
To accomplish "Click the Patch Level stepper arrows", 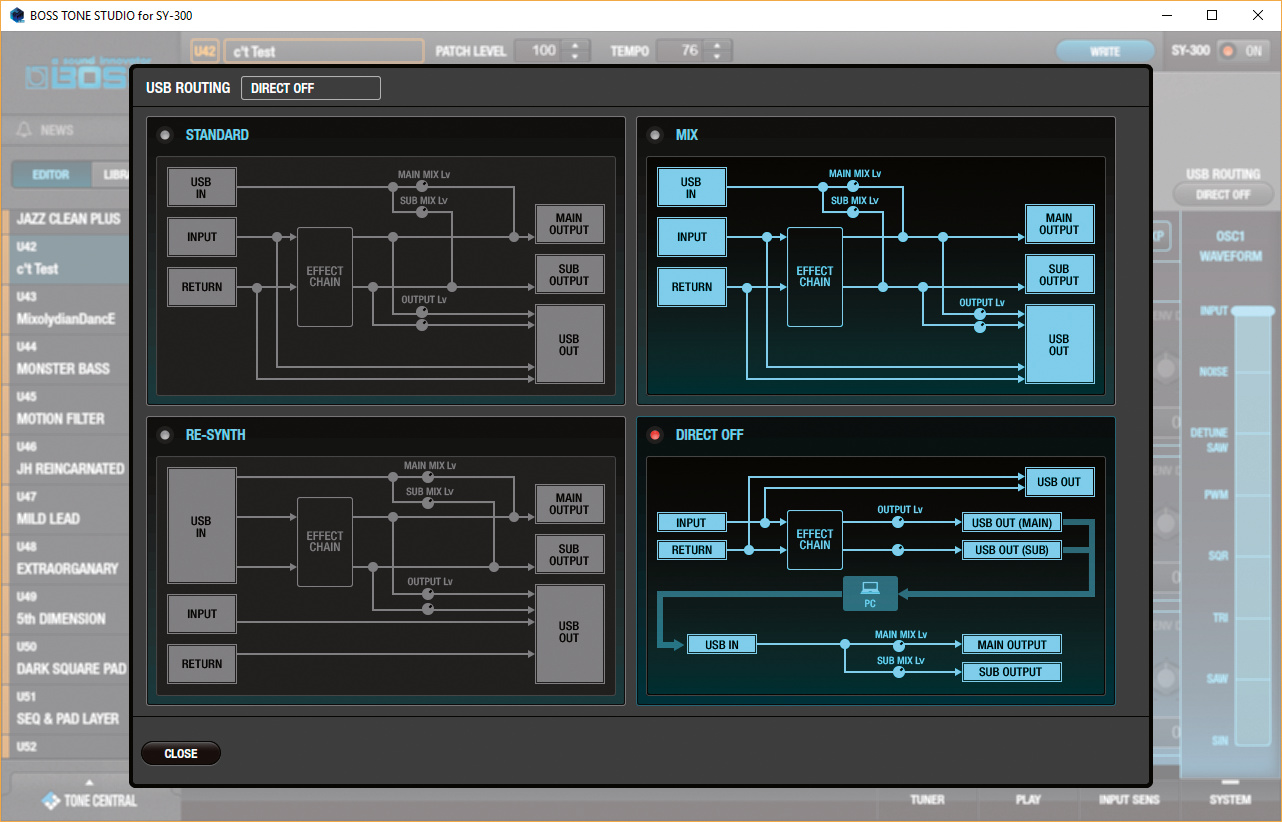I will click(x=575, y=51).
